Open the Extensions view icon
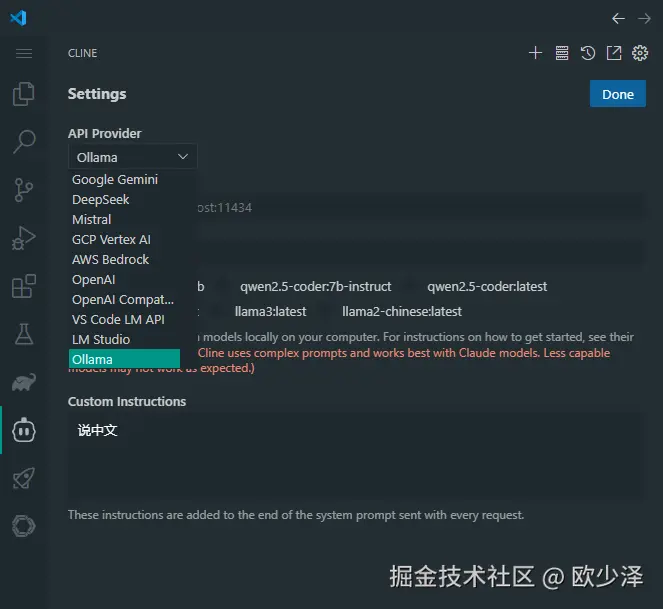This screenshot has height=609, width=663. click(24, 286)
